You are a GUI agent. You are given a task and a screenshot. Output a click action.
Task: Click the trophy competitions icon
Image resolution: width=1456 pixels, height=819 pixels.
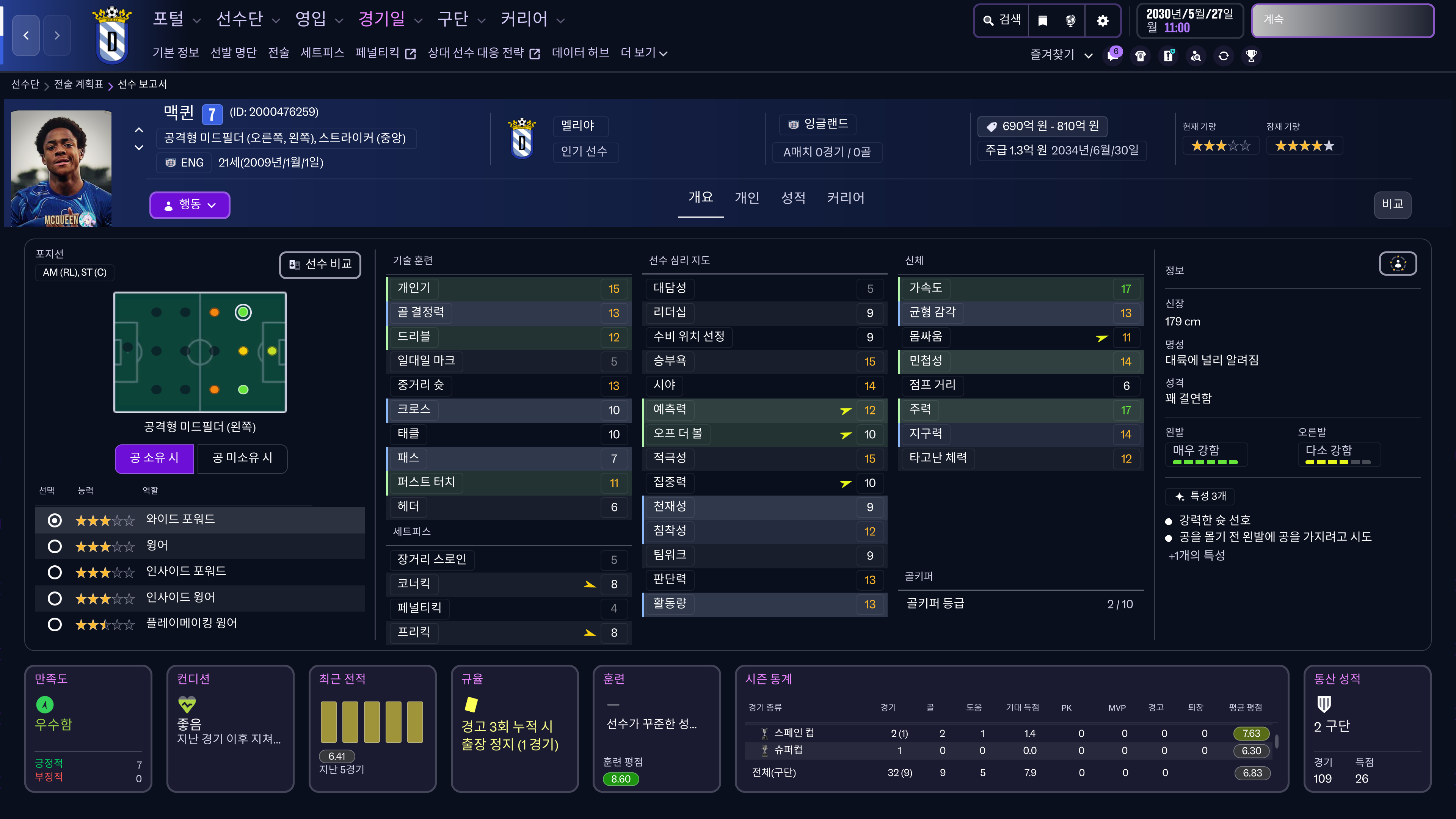[1251, 56]
